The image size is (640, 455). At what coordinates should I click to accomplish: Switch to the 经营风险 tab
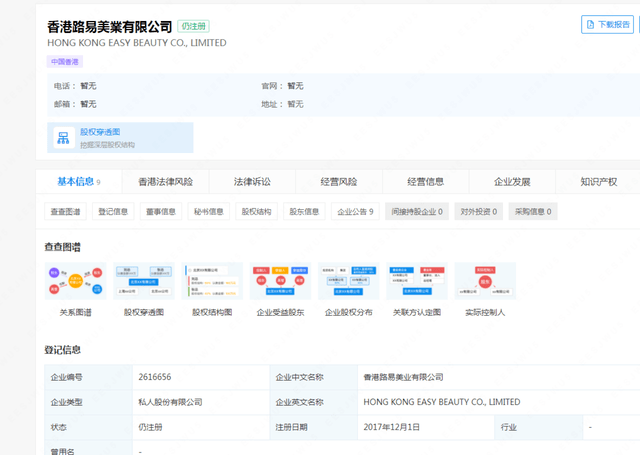339,182
